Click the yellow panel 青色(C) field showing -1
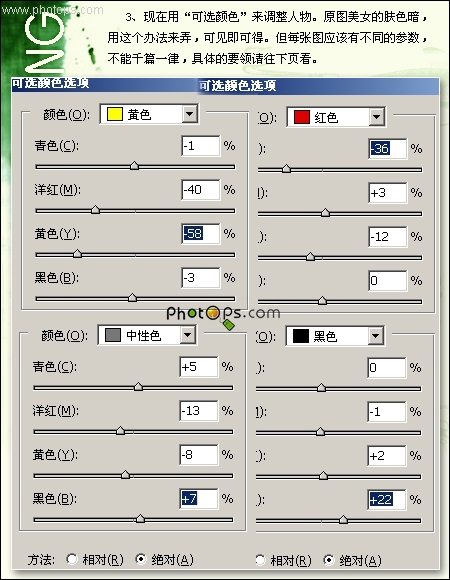Viewport: 450px width, 580px height. (x=200, y=146)
